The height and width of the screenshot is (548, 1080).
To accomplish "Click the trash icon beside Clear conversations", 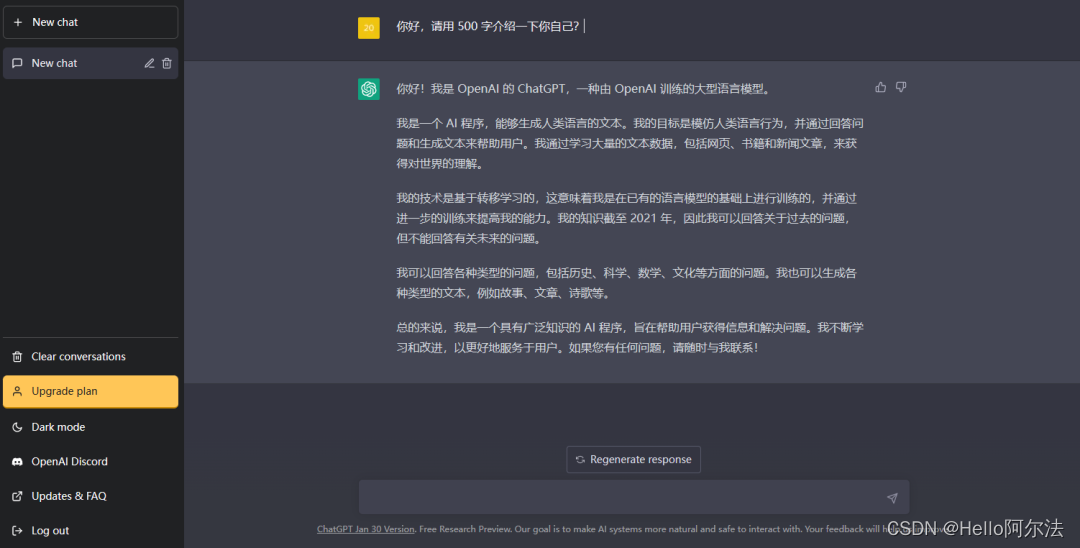I will (x=17, y=357).
